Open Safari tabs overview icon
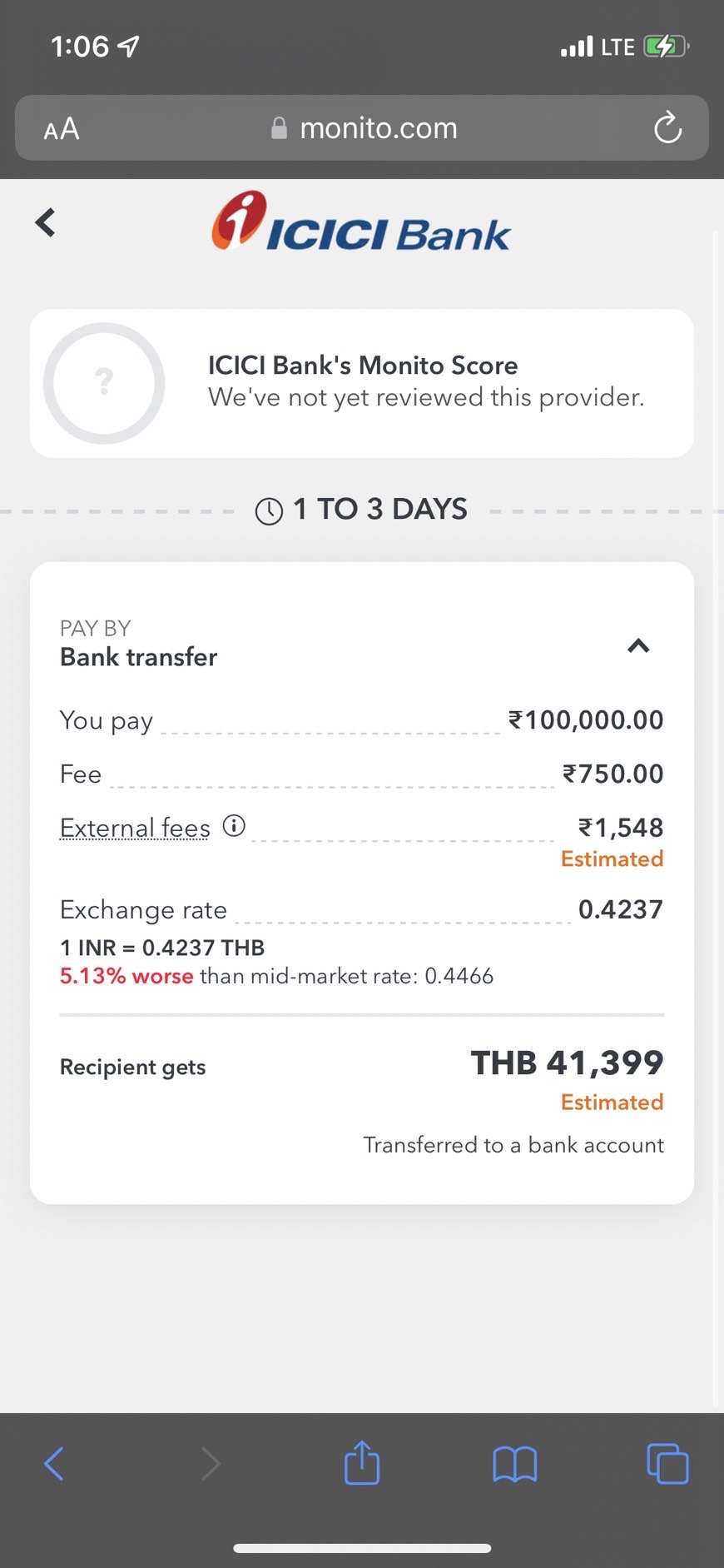 pyautogui.click(x=667, y=1464)
